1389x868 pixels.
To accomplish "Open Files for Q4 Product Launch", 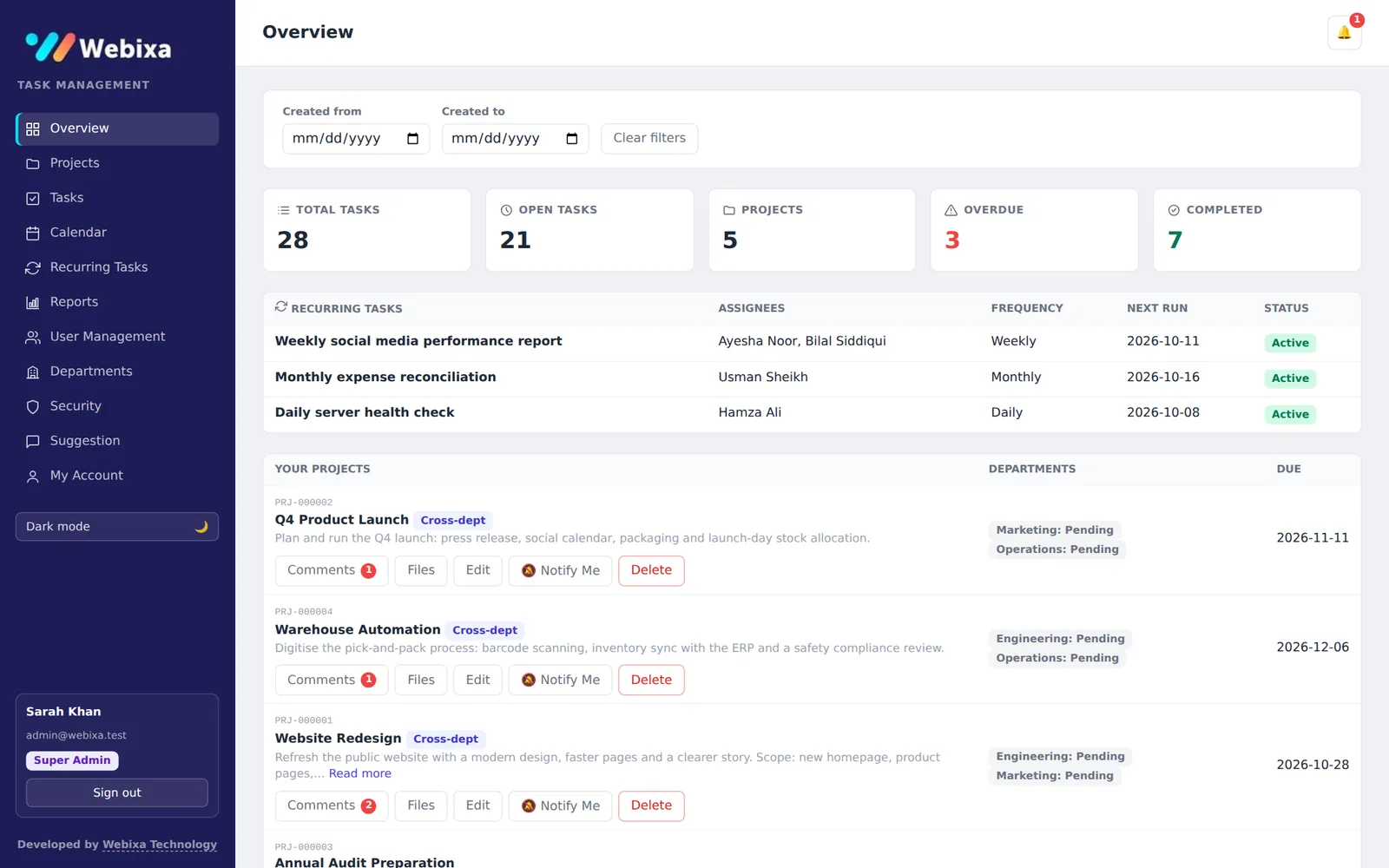I will point(421,570).
